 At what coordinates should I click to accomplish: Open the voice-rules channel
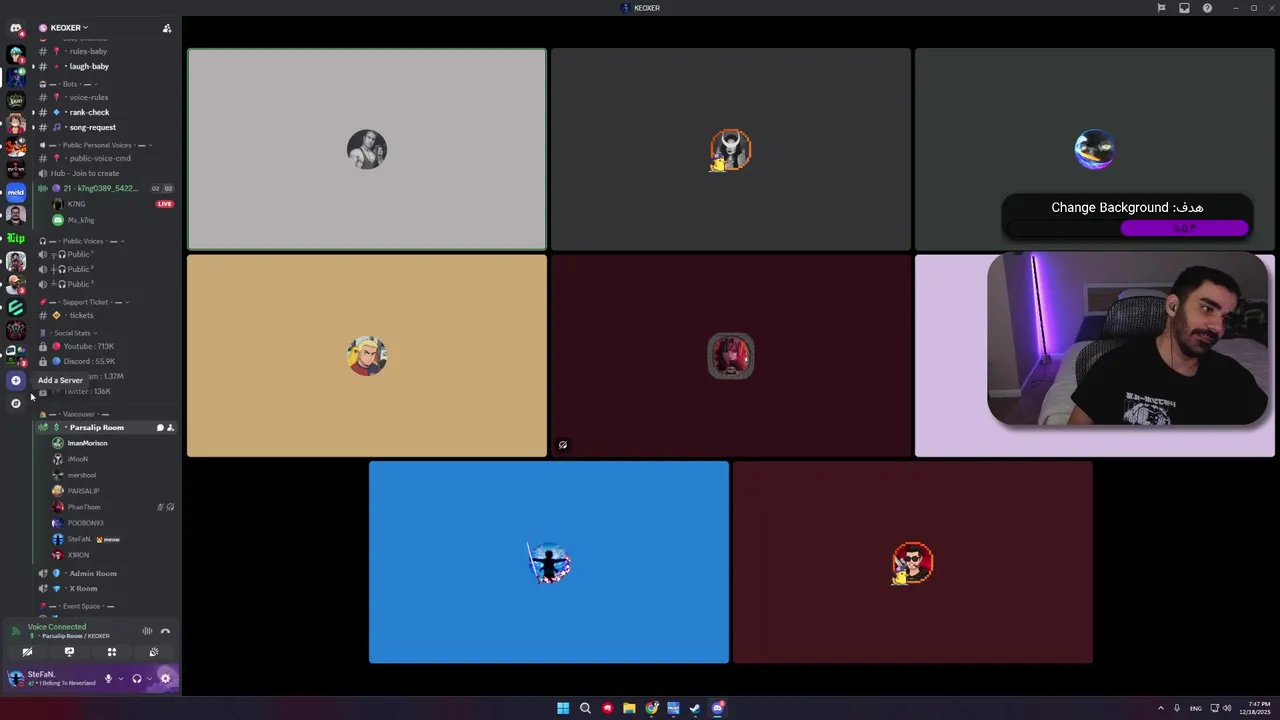point(88,97)
